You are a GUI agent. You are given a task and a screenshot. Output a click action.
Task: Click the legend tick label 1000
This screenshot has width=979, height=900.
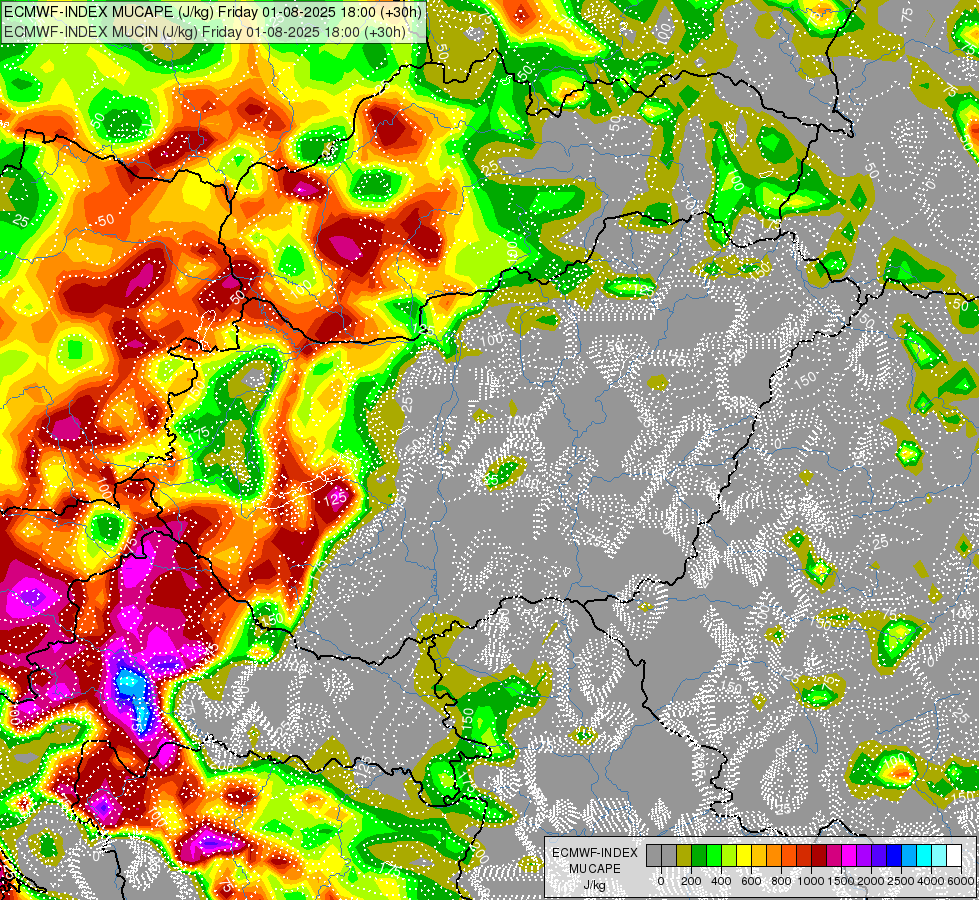pyautogui.click(x=812, y=881)
